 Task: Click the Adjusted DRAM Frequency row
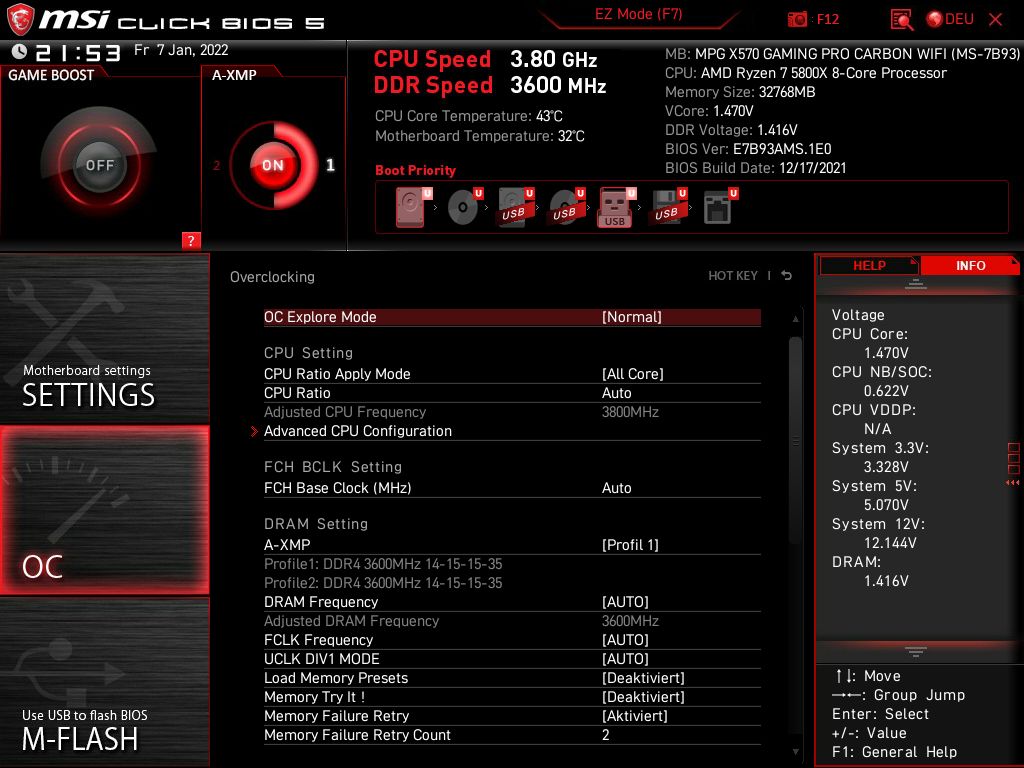(x=512, y=621)
